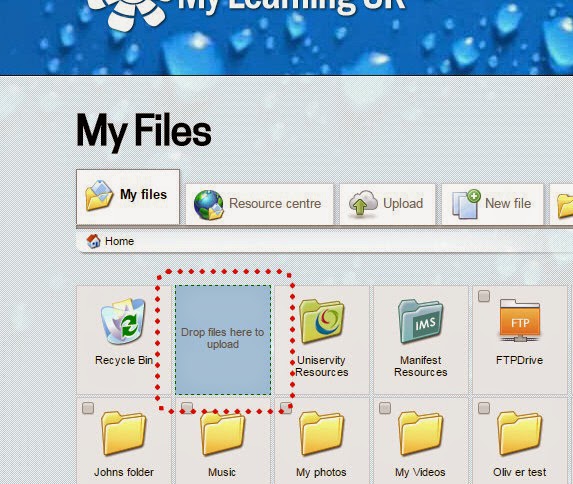Screen dimensions: 573x484
Task: Open the Oliv er test folder
Action: click(520, 434)
